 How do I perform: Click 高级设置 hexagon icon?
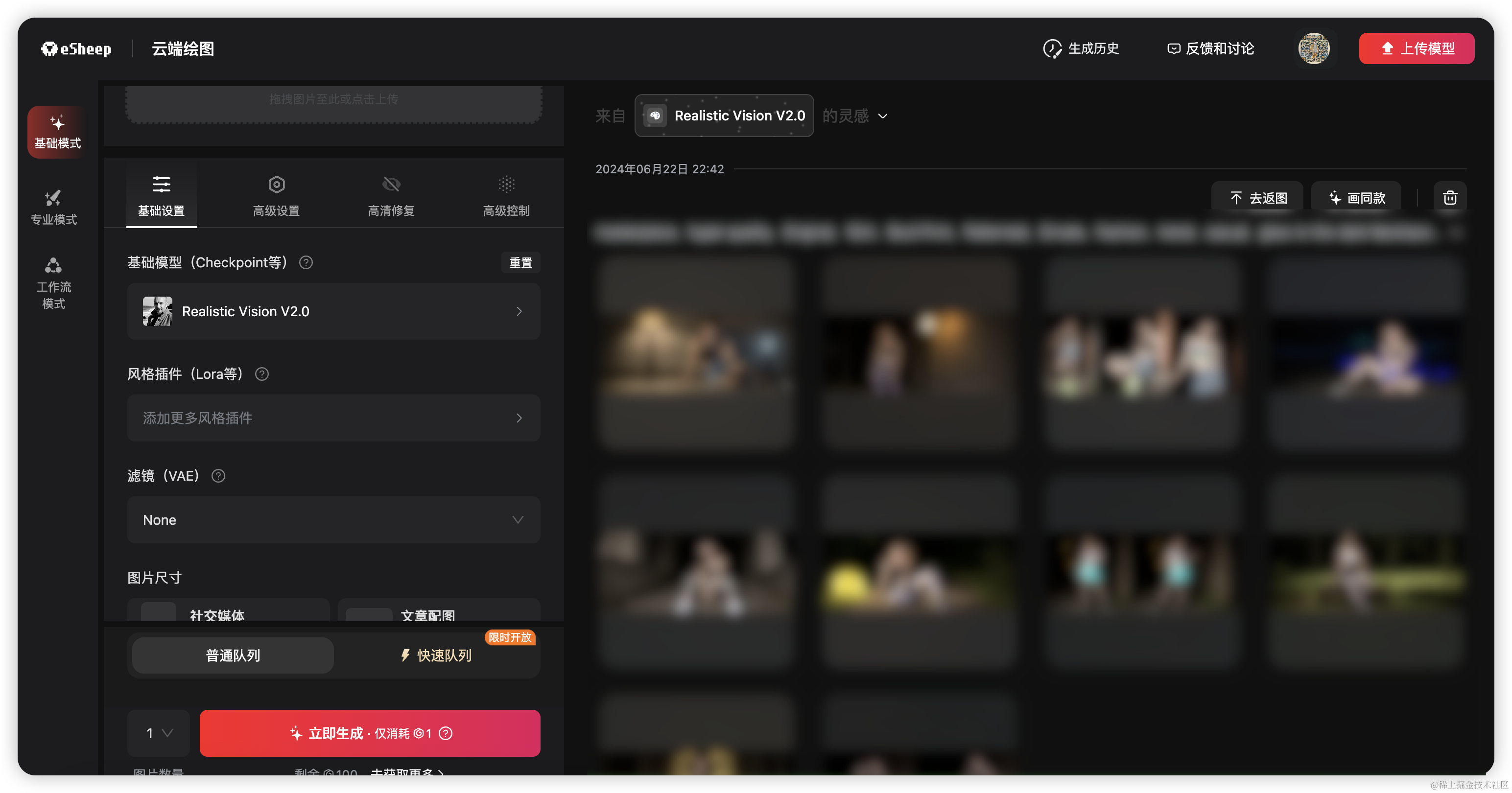[277, 185]
